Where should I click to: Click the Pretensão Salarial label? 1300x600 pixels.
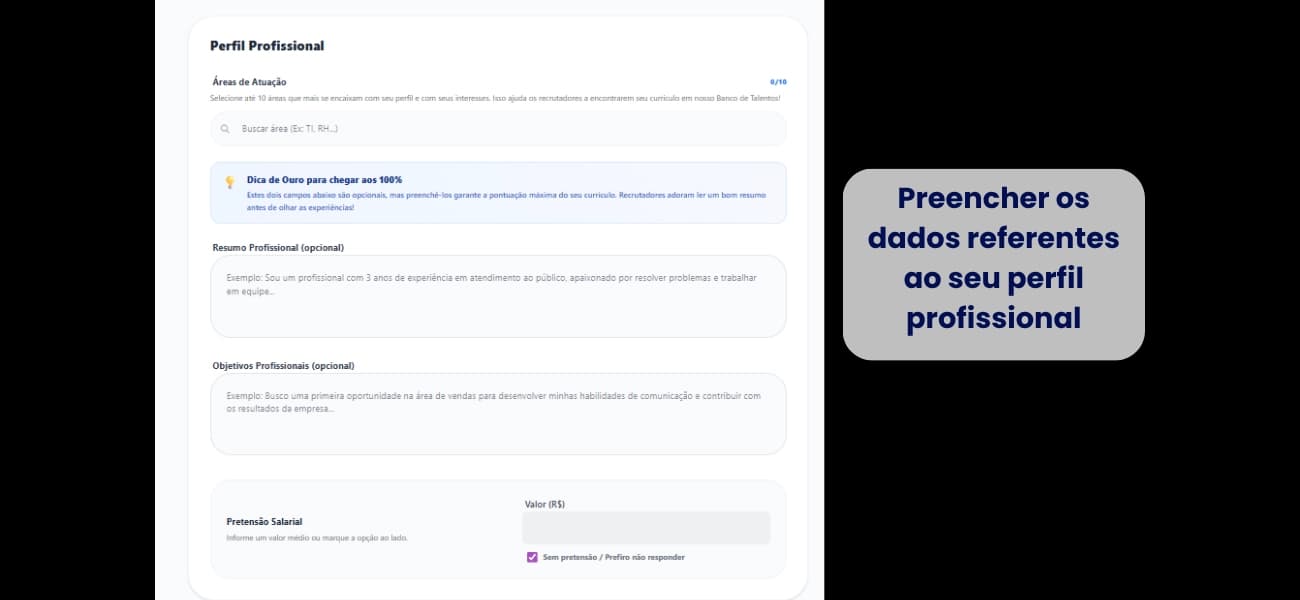264,522
